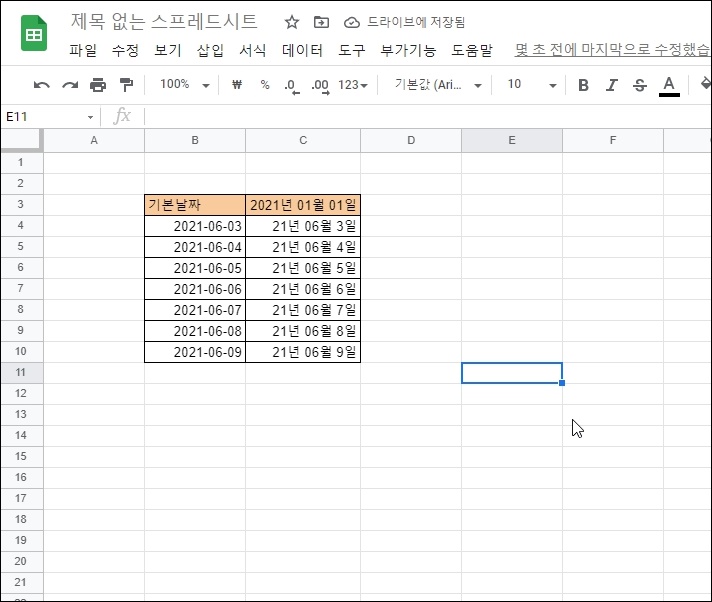Screen dimensions: 712x602
Task: Click the fill handle of cell E11
Action: pos(562,383)
